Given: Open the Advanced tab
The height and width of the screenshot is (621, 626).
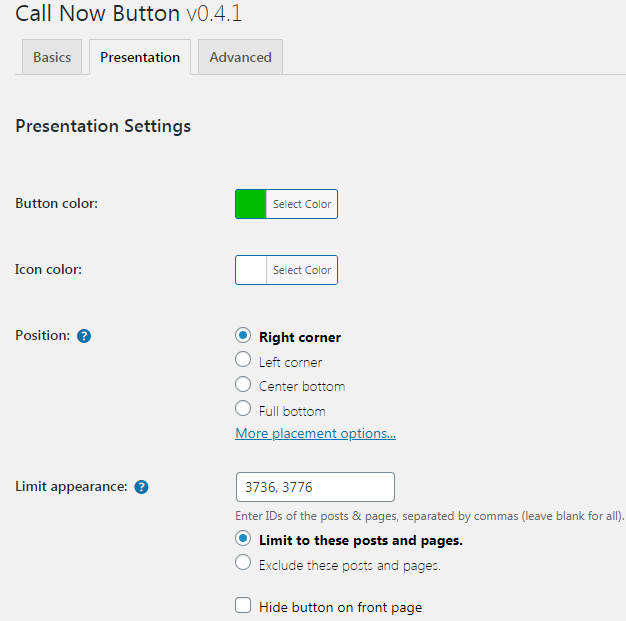Looking at the screenshot, I should point(240,57).
